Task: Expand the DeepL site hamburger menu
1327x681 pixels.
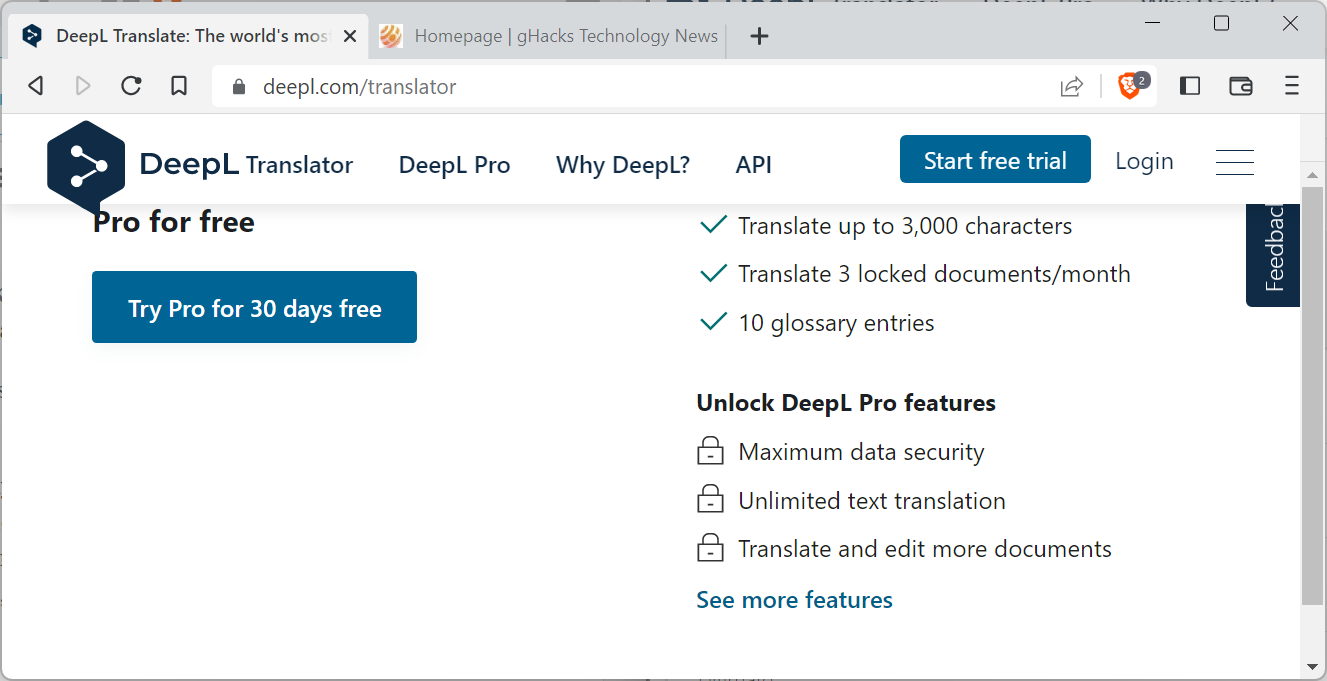Action: (1234, 161)
